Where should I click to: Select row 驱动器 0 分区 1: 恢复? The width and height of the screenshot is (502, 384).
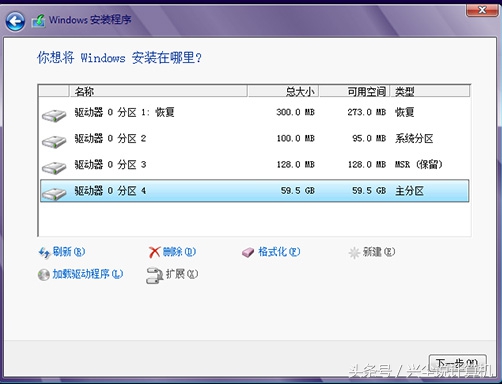254,112
